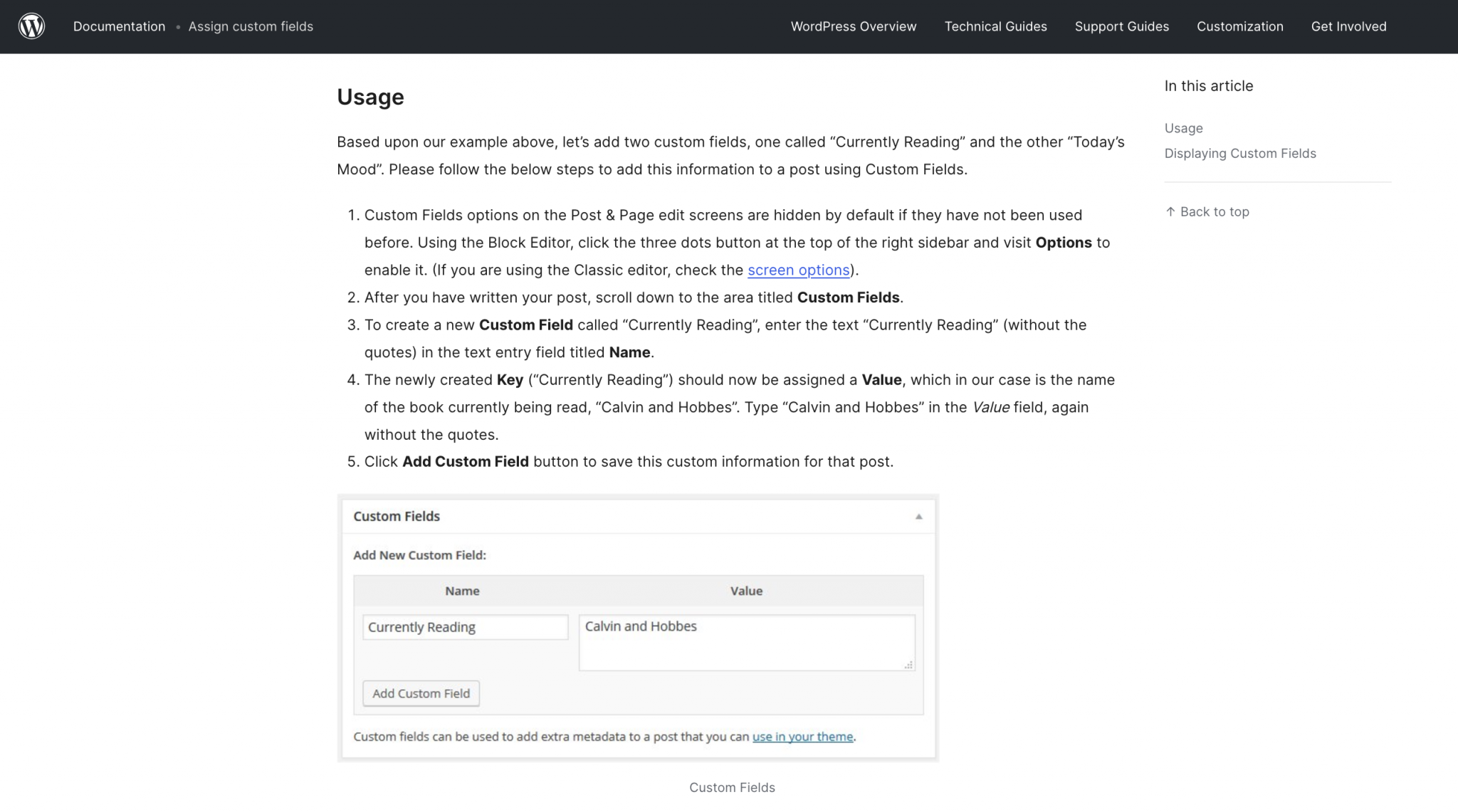Click the Value field containing Calvin and Hobbes
The image size is (1458, 812).
746,640
